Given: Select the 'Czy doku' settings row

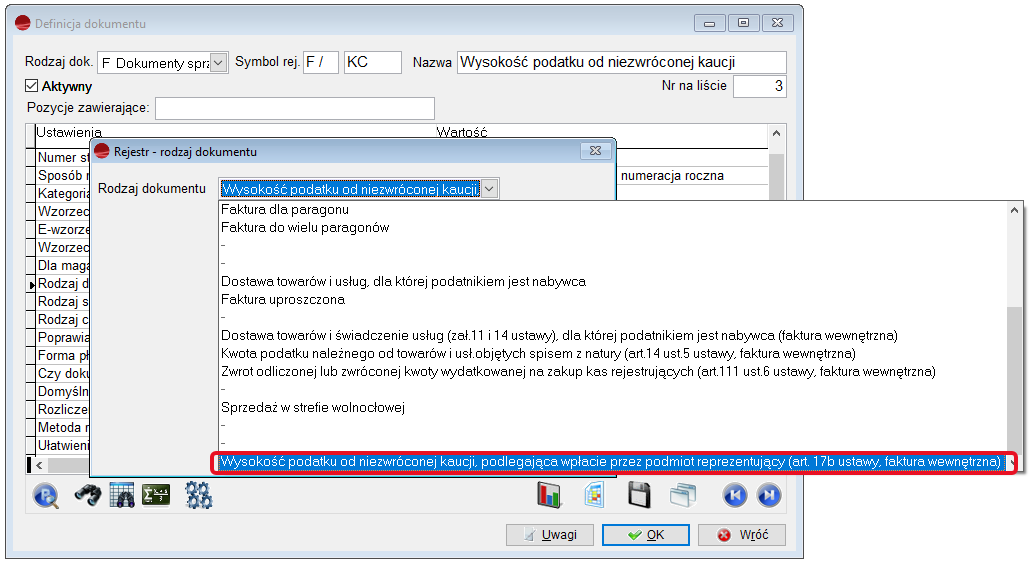Looking at the screenshot, I should pyautogui.click(x=62, y=374).
